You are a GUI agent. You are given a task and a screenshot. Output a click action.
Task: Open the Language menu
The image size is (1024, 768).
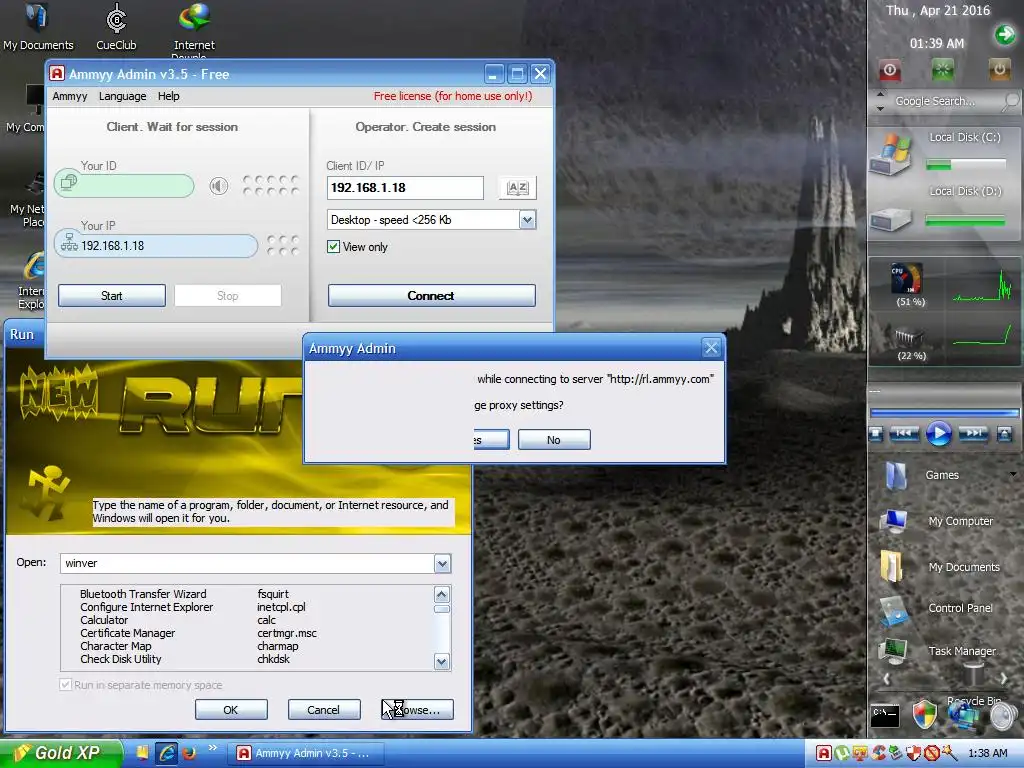[123, 96]
